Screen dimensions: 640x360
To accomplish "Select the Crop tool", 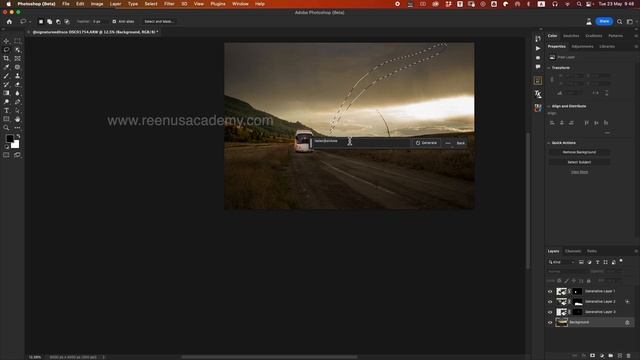I will click(6, 58).
